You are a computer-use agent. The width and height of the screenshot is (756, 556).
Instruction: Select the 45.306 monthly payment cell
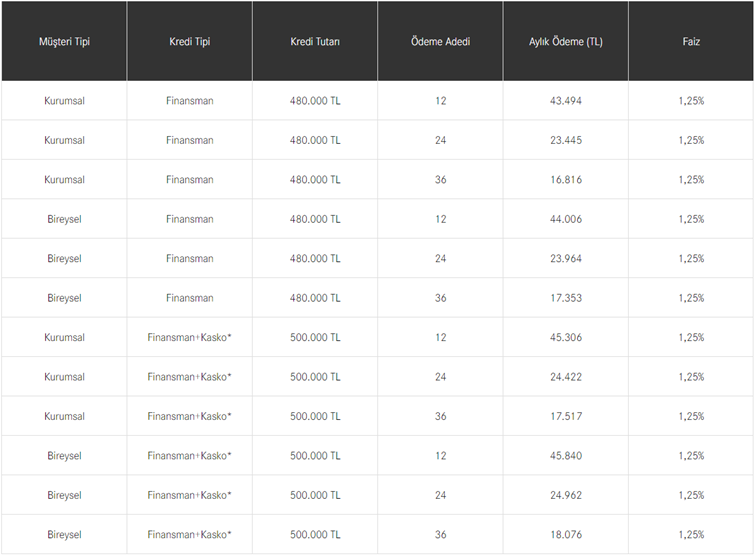click(x=566, y=338)
